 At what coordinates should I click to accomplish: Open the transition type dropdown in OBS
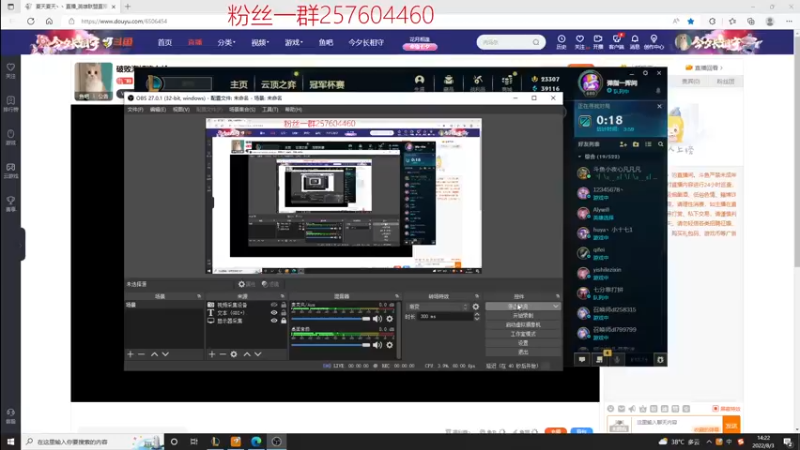pos(438,307)
